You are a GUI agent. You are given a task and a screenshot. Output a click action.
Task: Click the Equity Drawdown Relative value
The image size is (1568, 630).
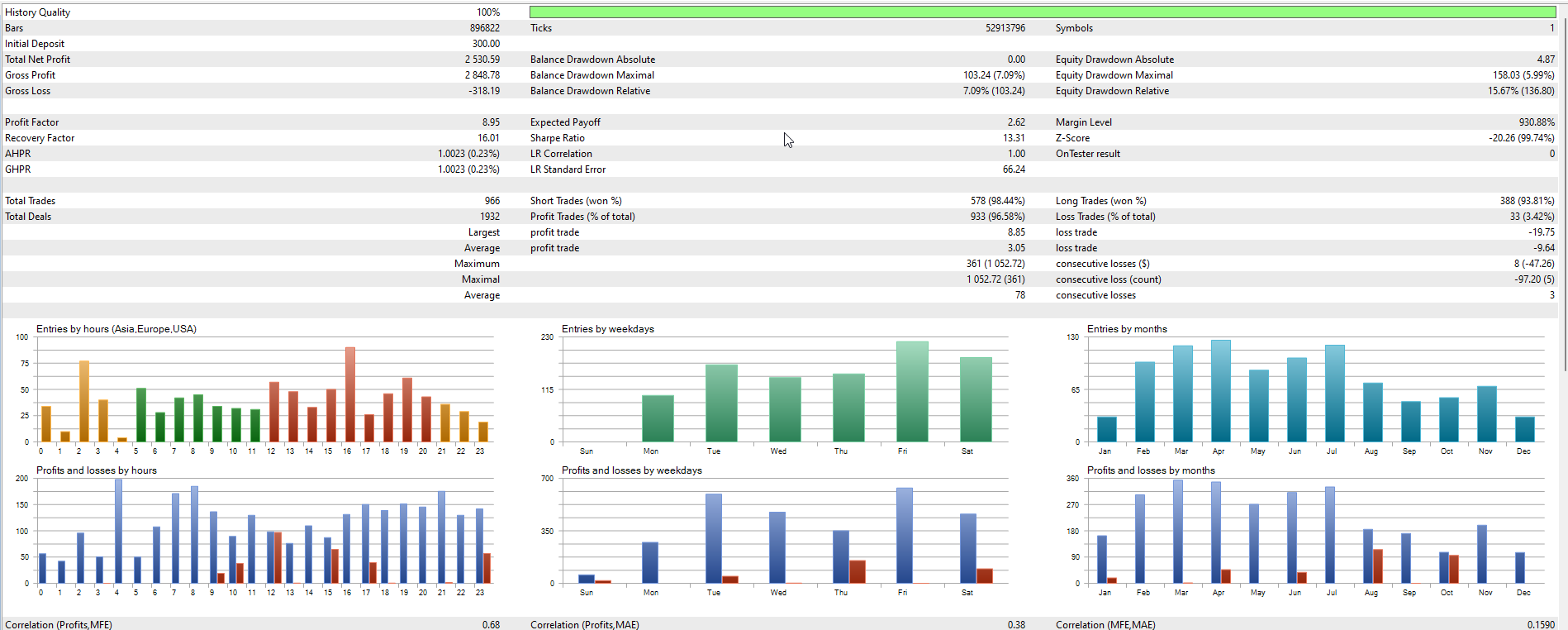[x=1521, y=91]
